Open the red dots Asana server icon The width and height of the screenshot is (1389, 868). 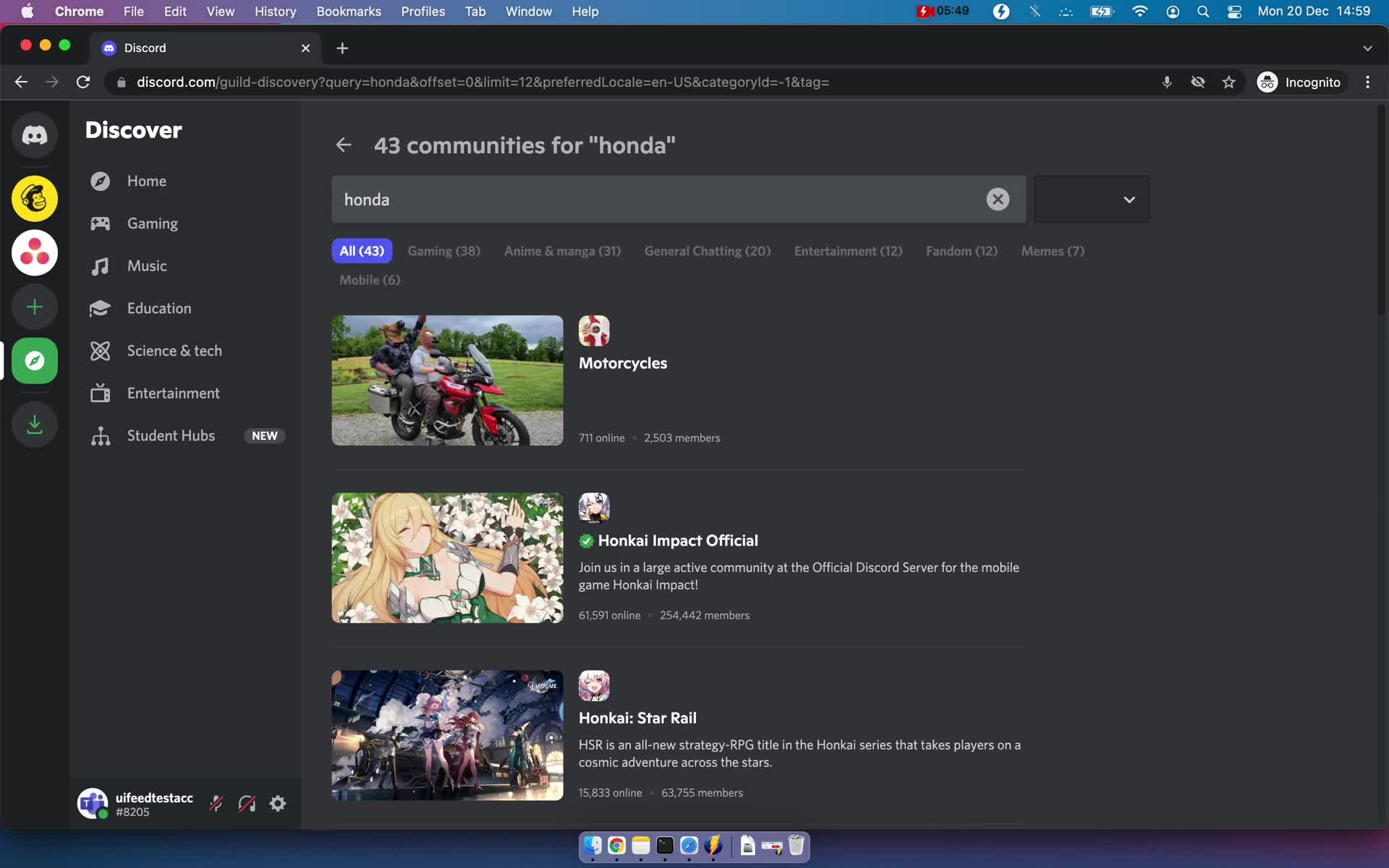pyautogui.click(x=34, y=252)
